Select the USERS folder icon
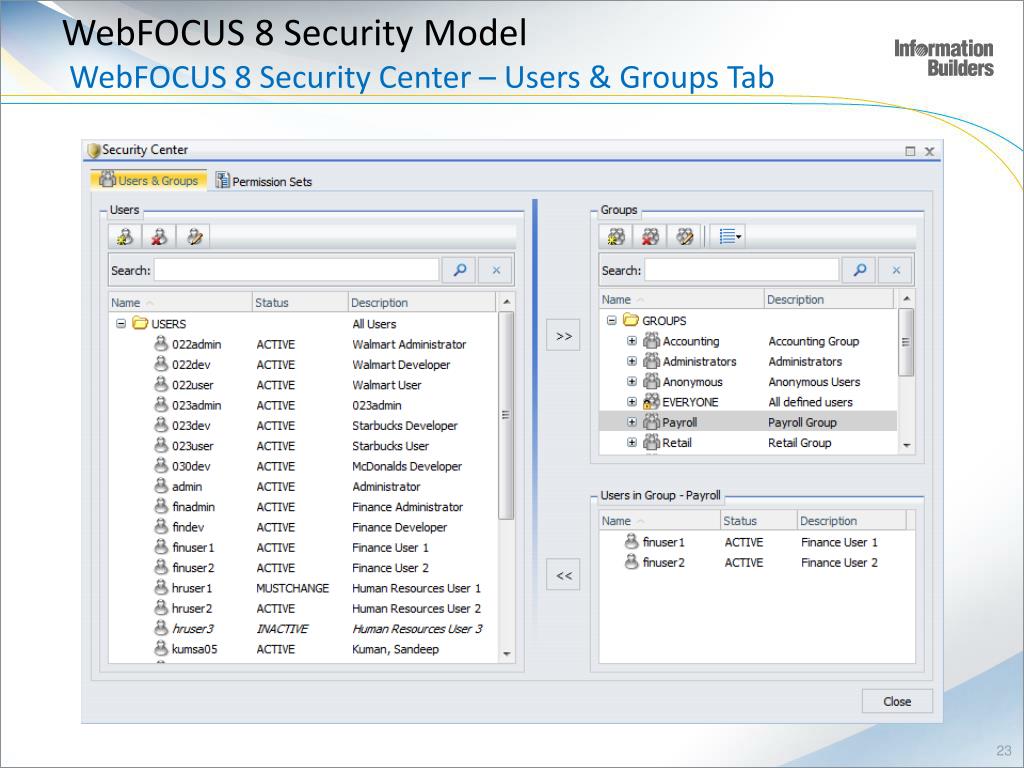The image size is (1024, 768). pyautogui.click(x=140, y=323)
